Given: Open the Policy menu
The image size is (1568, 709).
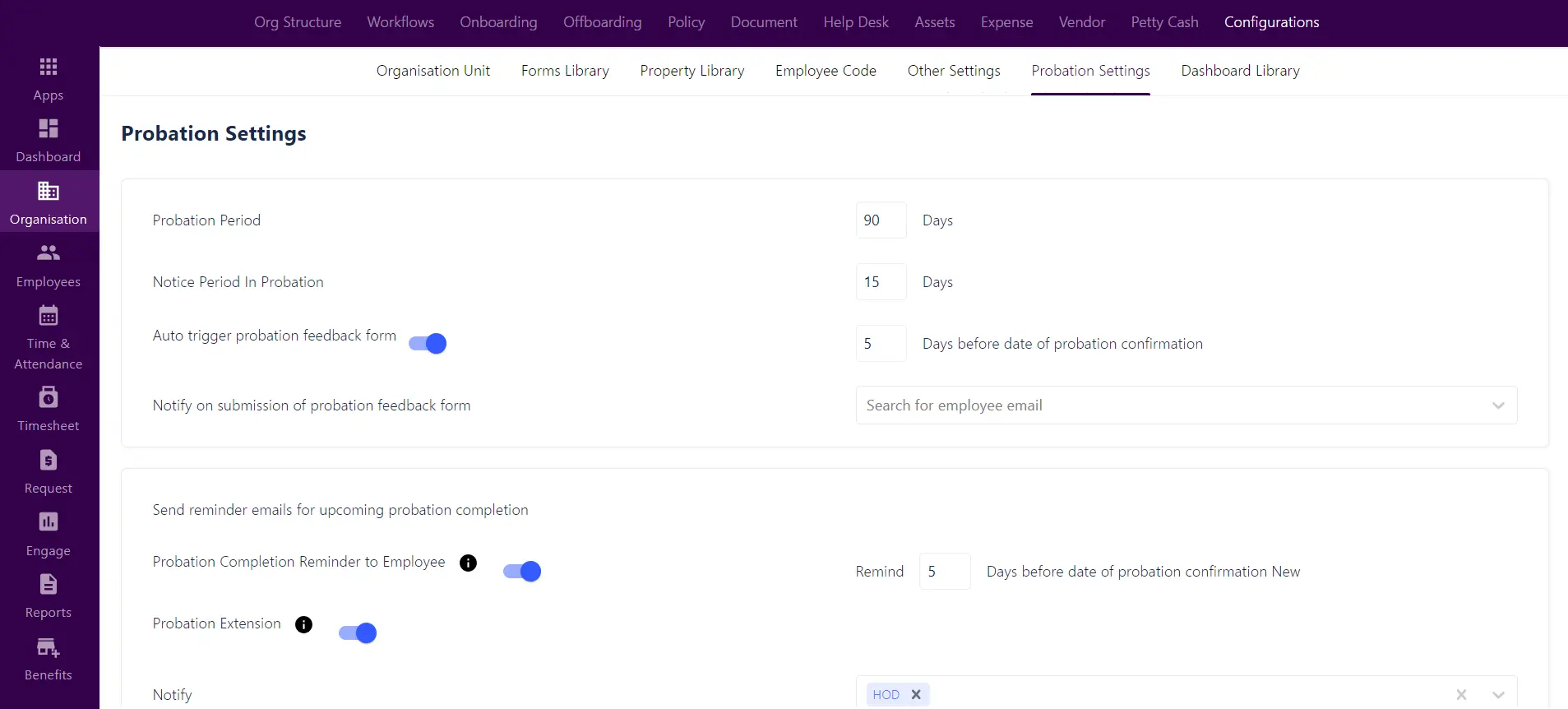Looking at the screenshot, I should click(687, 22).
